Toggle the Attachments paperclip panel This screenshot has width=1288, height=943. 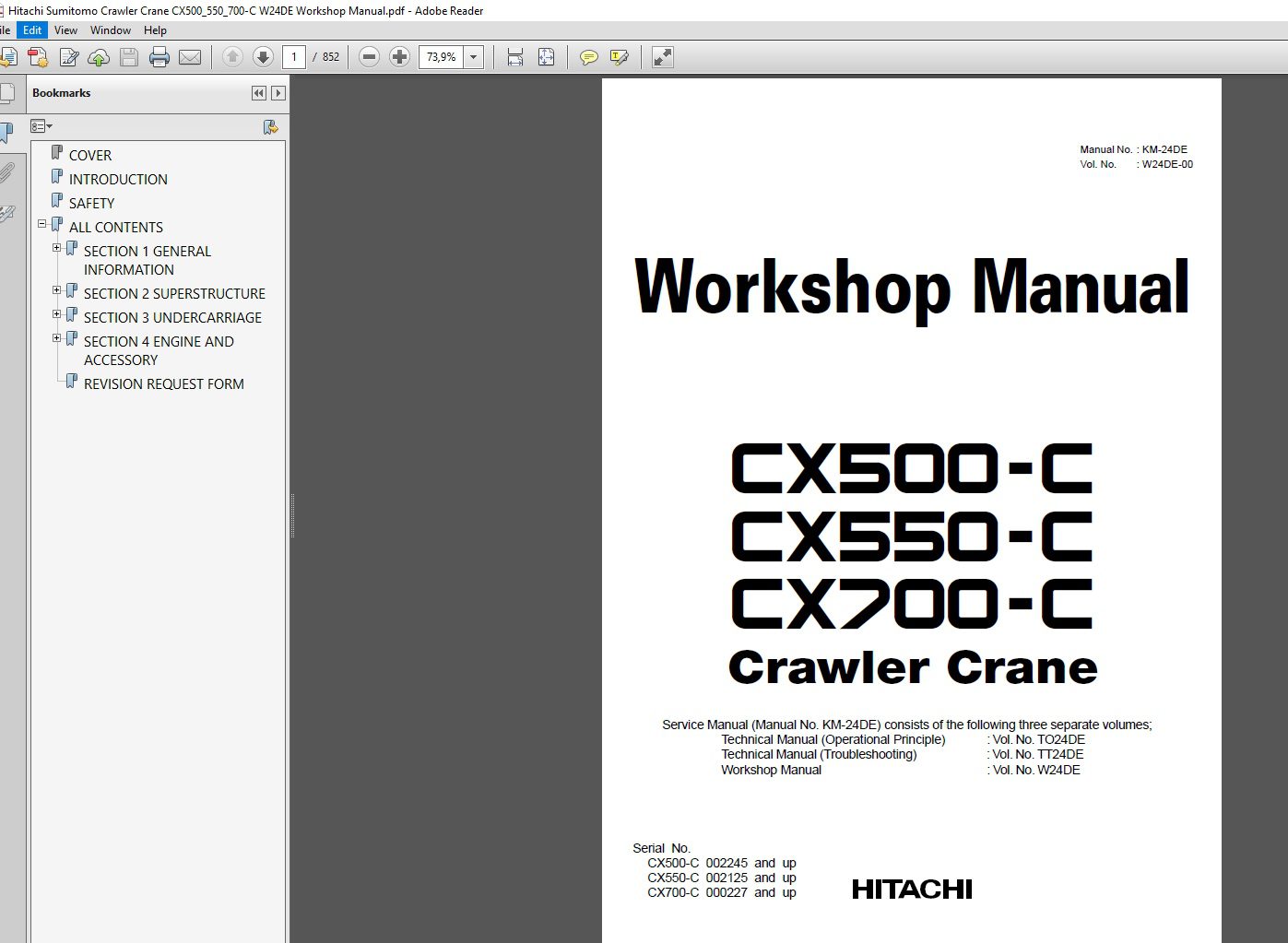[x=9, y=172]
